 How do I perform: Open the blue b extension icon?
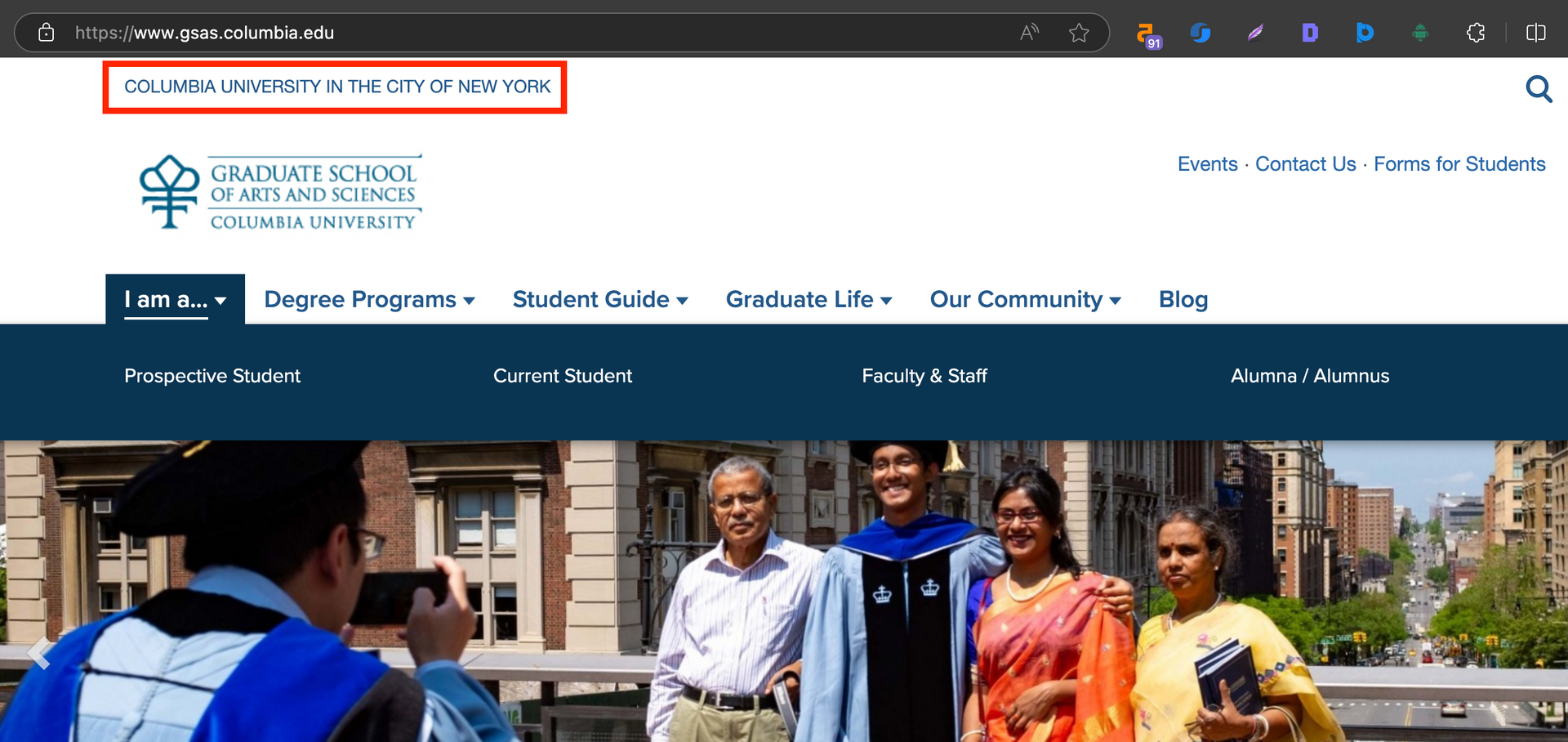click(1365, 33)
